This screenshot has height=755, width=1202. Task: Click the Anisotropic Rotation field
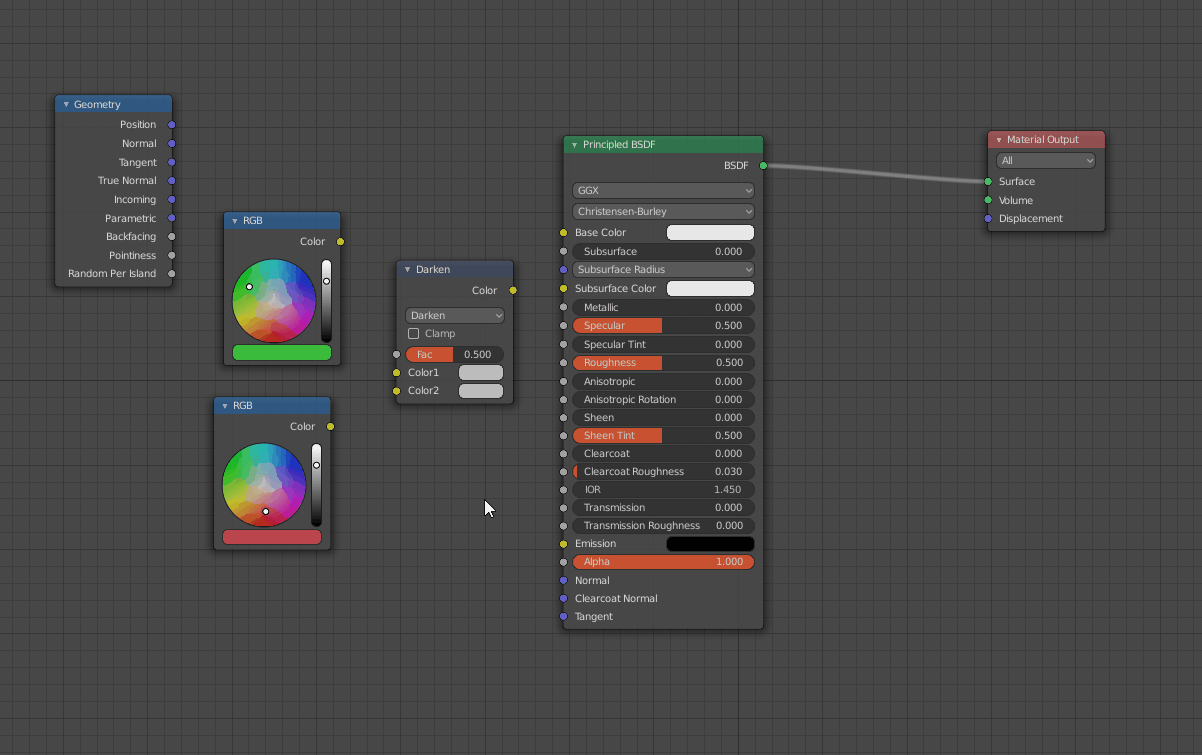(x=664, y=399)
